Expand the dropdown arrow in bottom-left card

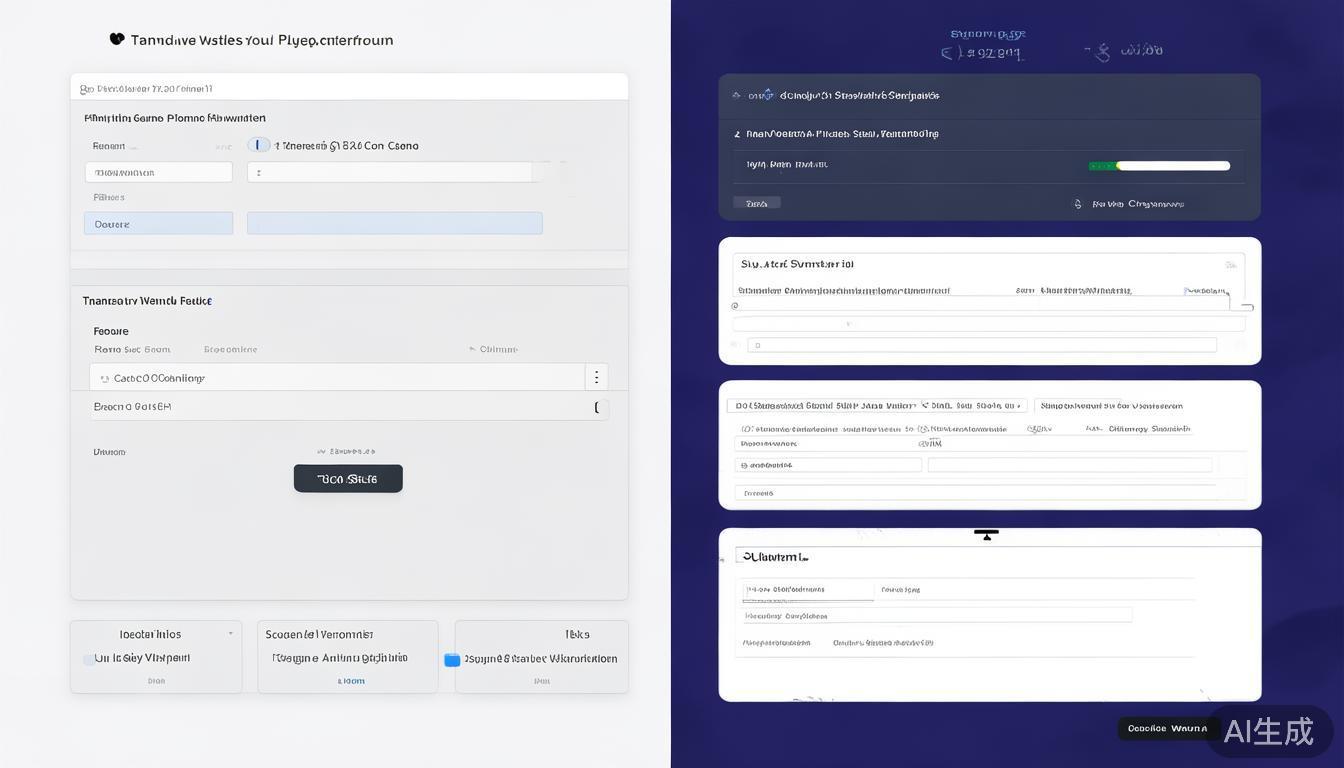pyautogui.click(x=231, y=634)
